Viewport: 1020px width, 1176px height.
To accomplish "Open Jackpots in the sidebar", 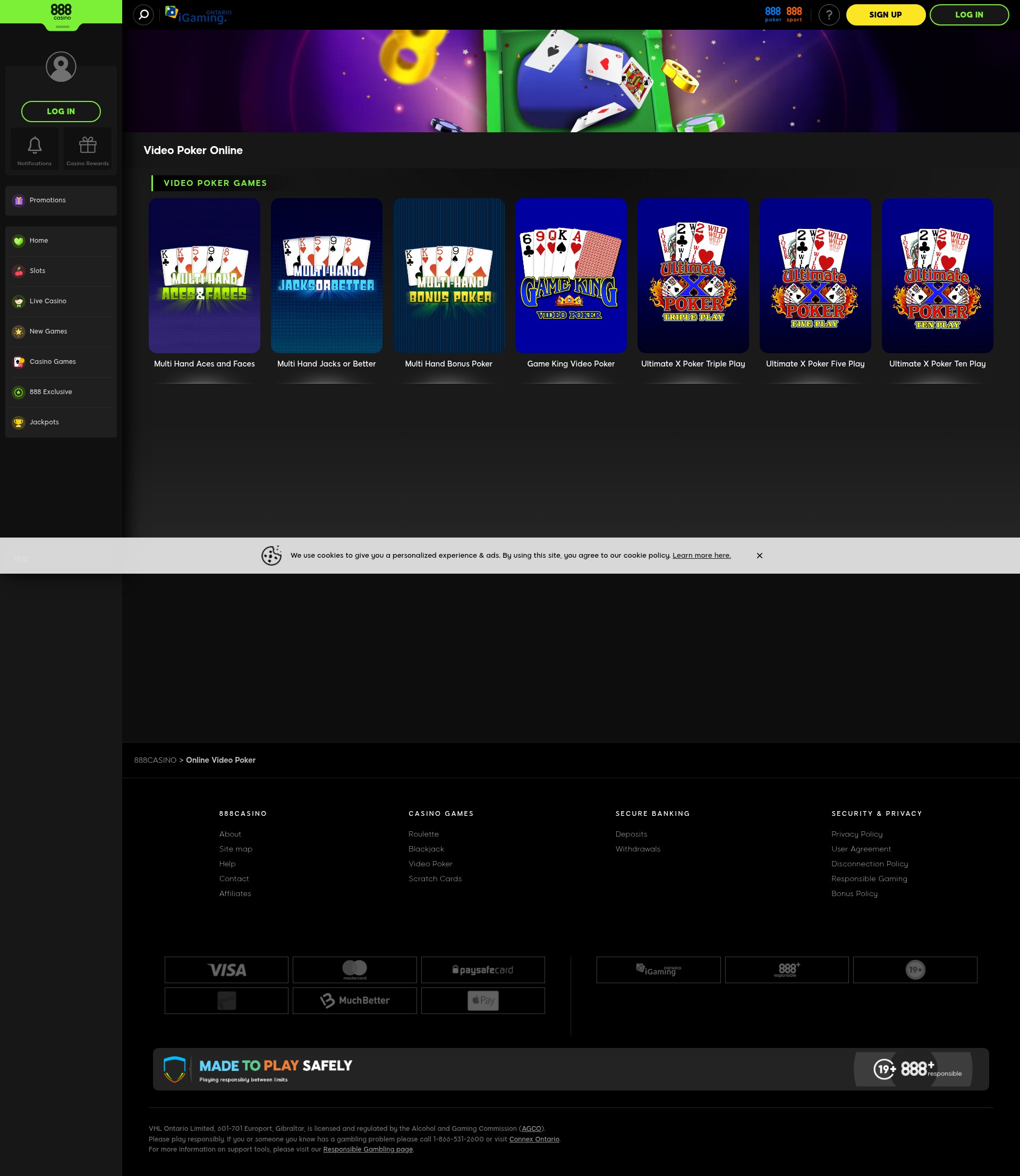I will 61,422.
